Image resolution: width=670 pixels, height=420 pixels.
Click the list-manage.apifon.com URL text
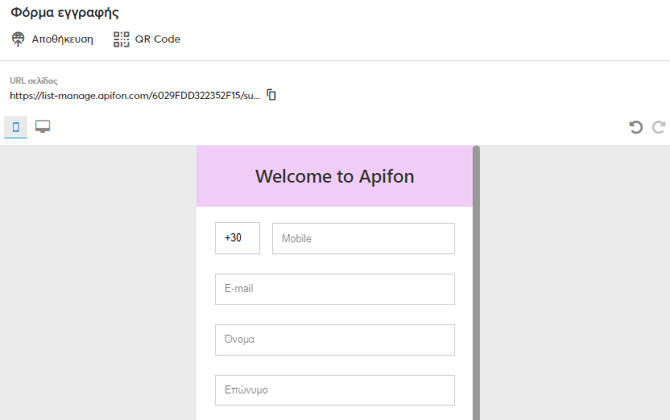pyautogui.click(x=134, y=96)
